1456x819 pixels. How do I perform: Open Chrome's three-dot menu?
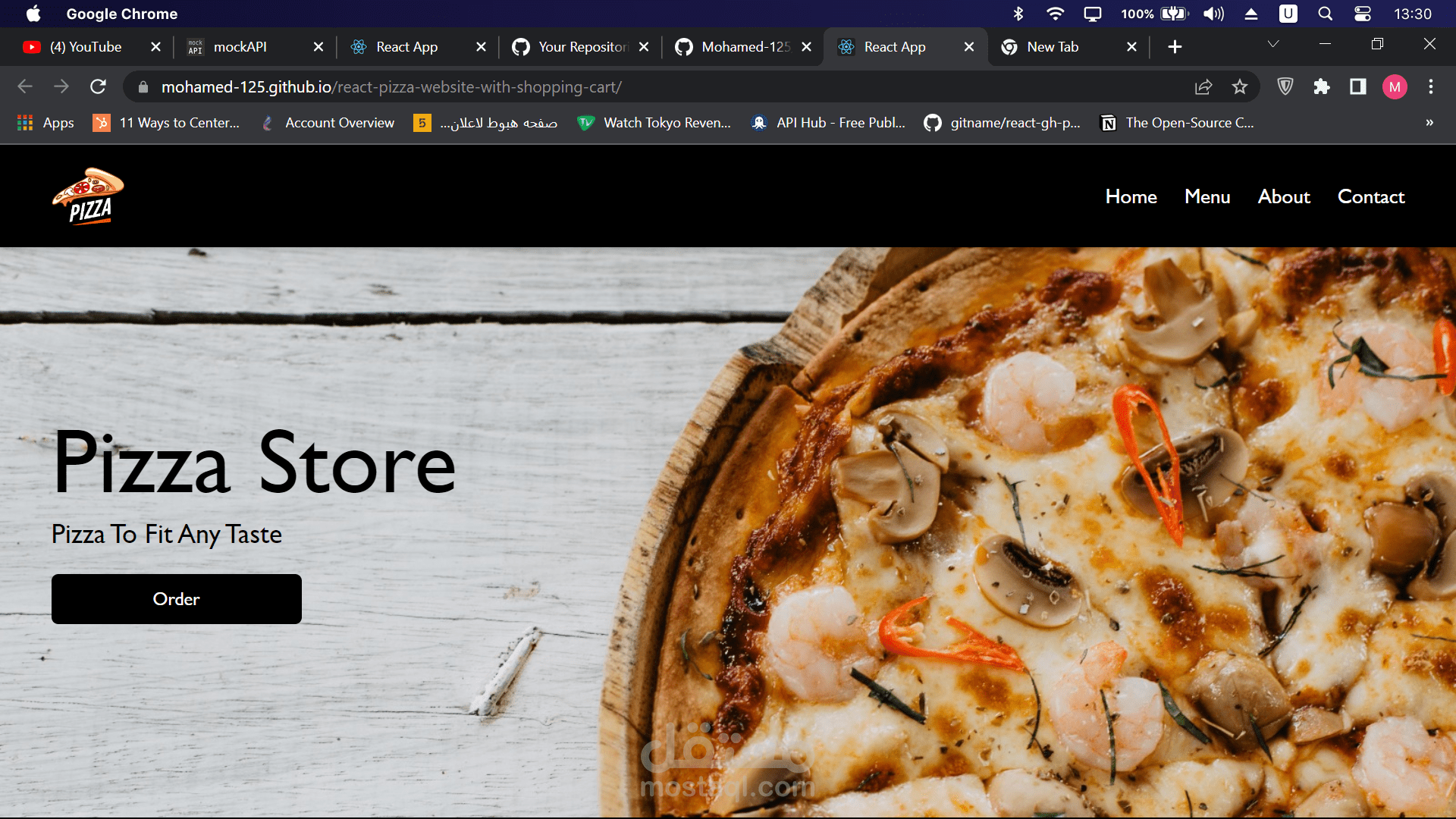tap(1431, 87)
